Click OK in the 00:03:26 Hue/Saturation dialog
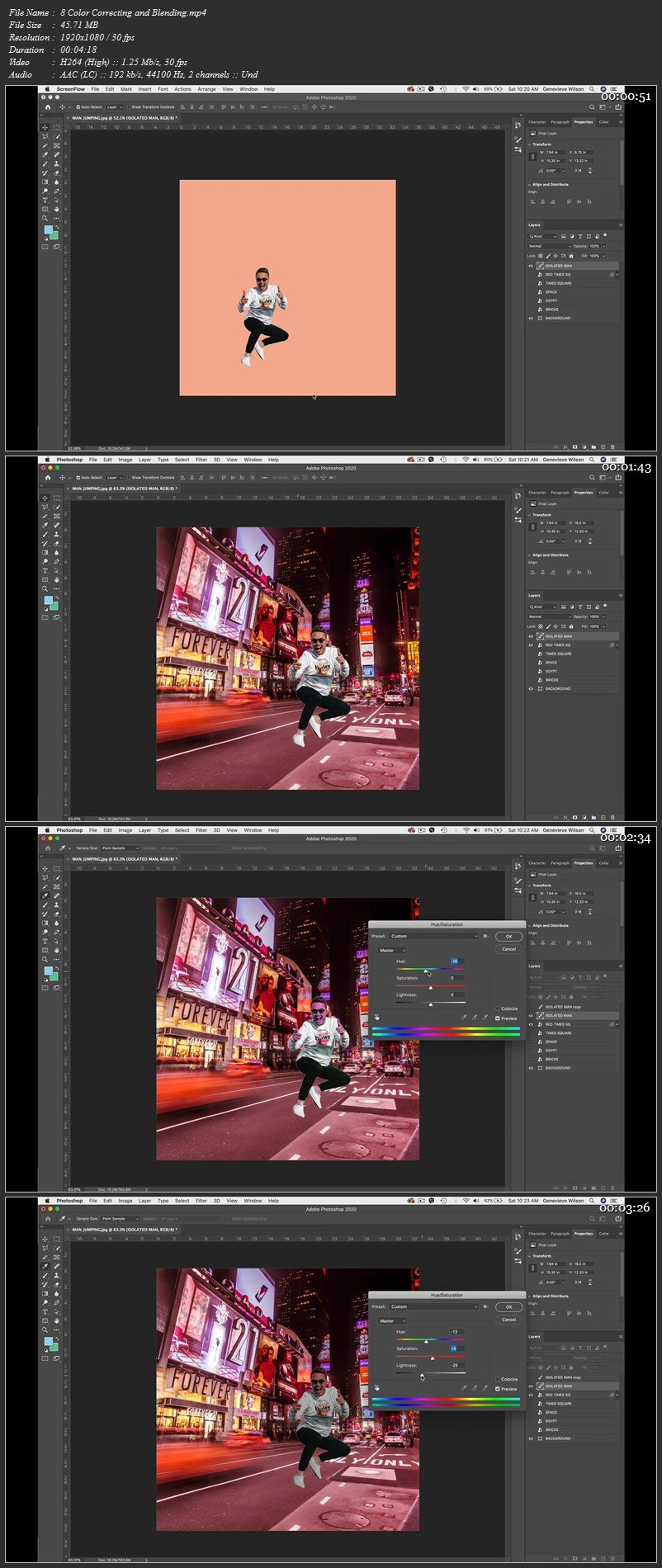The width and height of the screenshot is (662, 1568). click(x=508, y=1306)
